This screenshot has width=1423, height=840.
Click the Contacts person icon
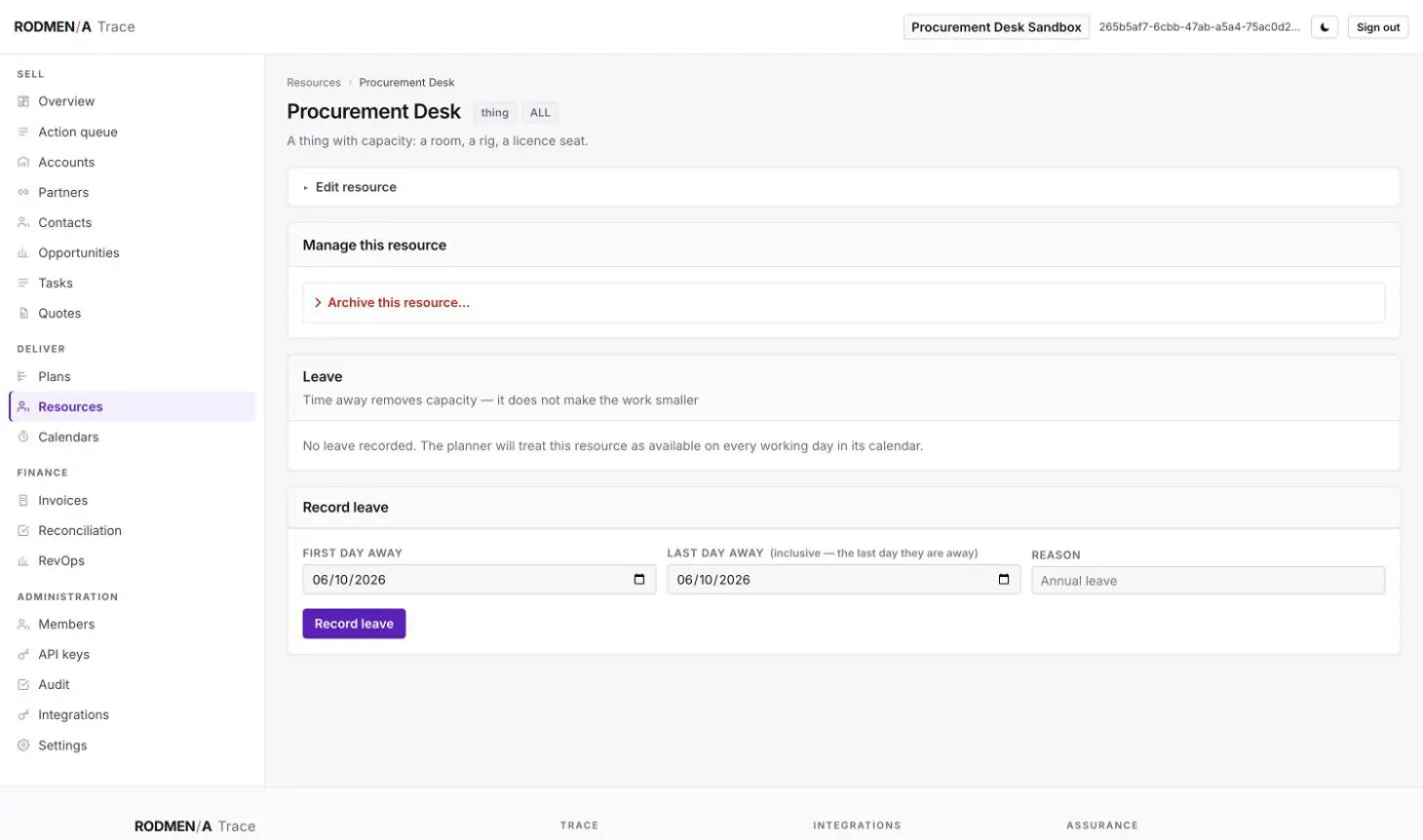23,222
